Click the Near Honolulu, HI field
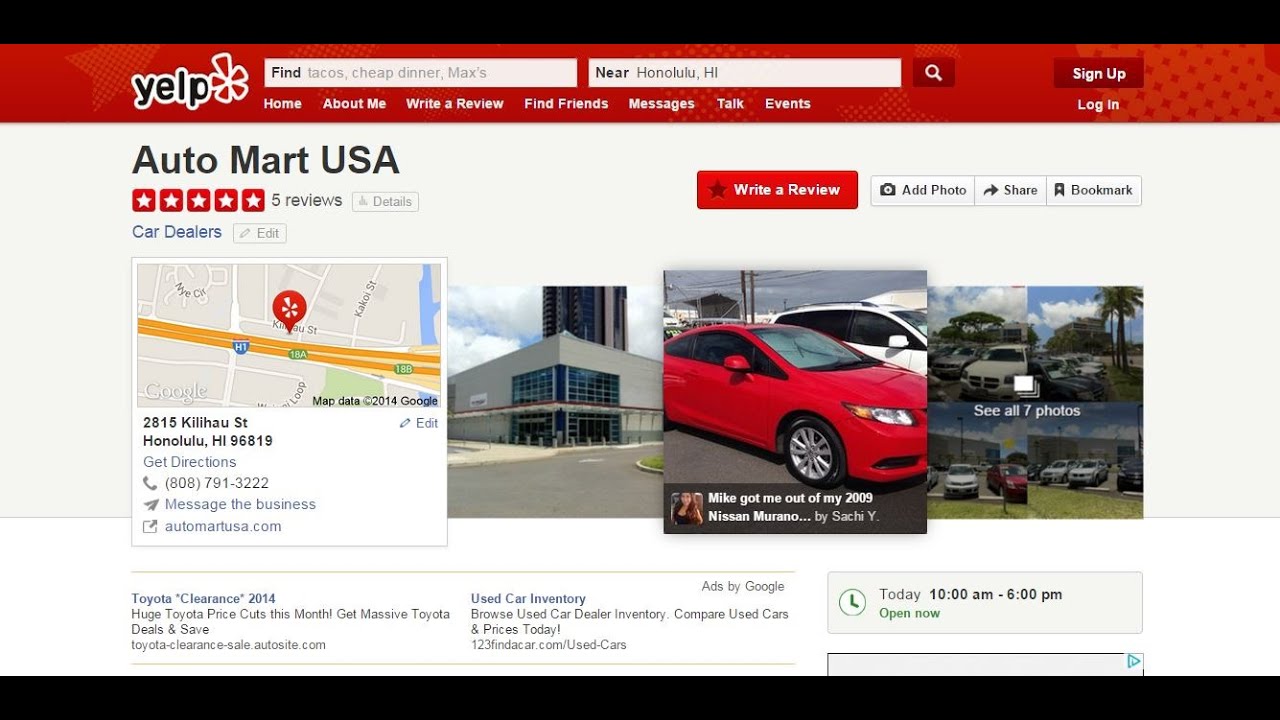This screenshot has width=1280, height=720. [745, 73]
